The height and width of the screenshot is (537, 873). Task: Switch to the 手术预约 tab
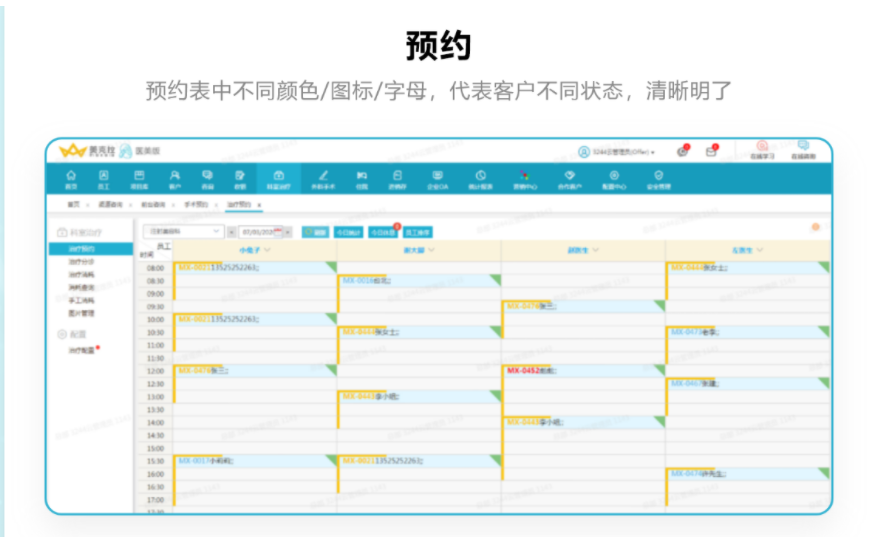(x=196, y=205)
